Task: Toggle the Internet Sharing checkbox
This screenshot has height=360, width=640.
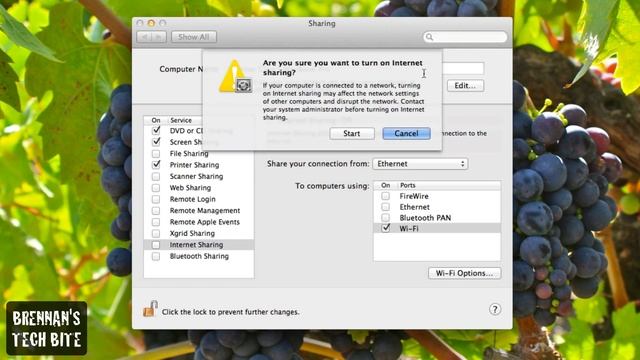Action: tap(156, 245)
